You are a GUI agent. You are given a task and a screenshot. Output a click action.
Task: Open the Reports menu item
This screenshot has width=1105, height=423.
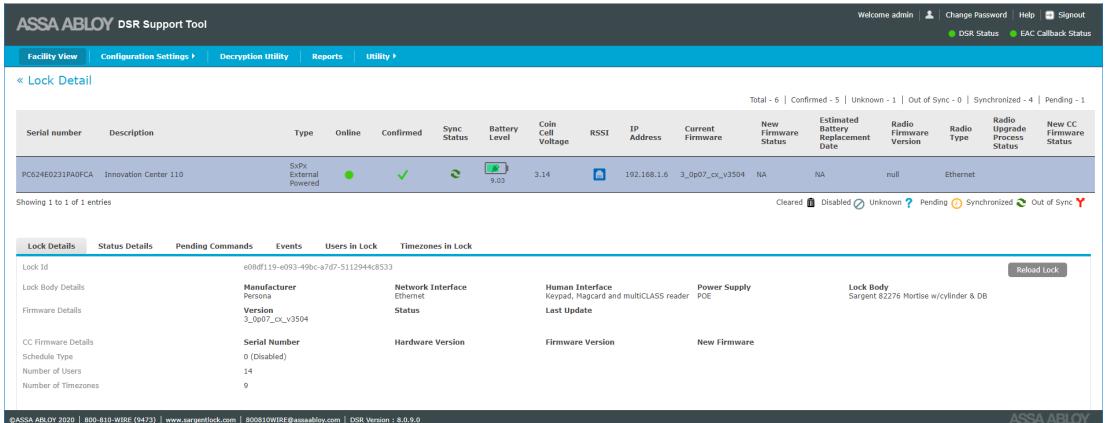(327, 56)
